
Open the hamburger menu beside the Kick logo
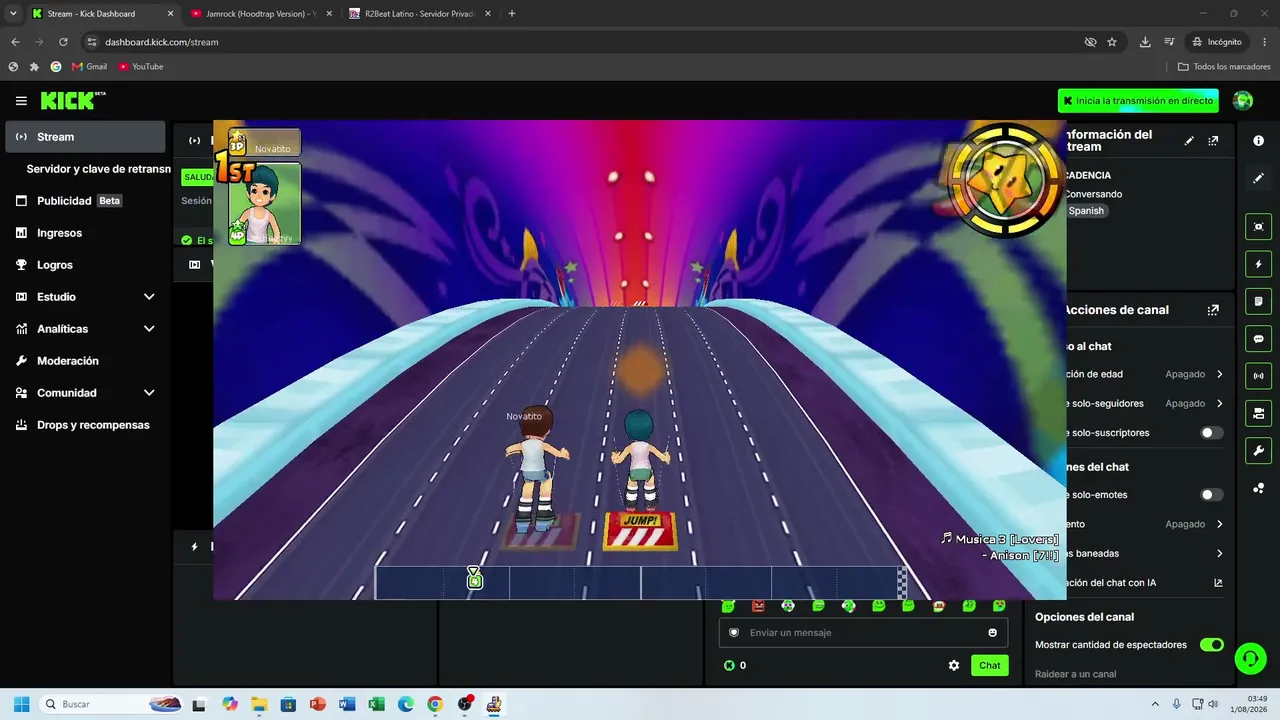pos(21,101)
